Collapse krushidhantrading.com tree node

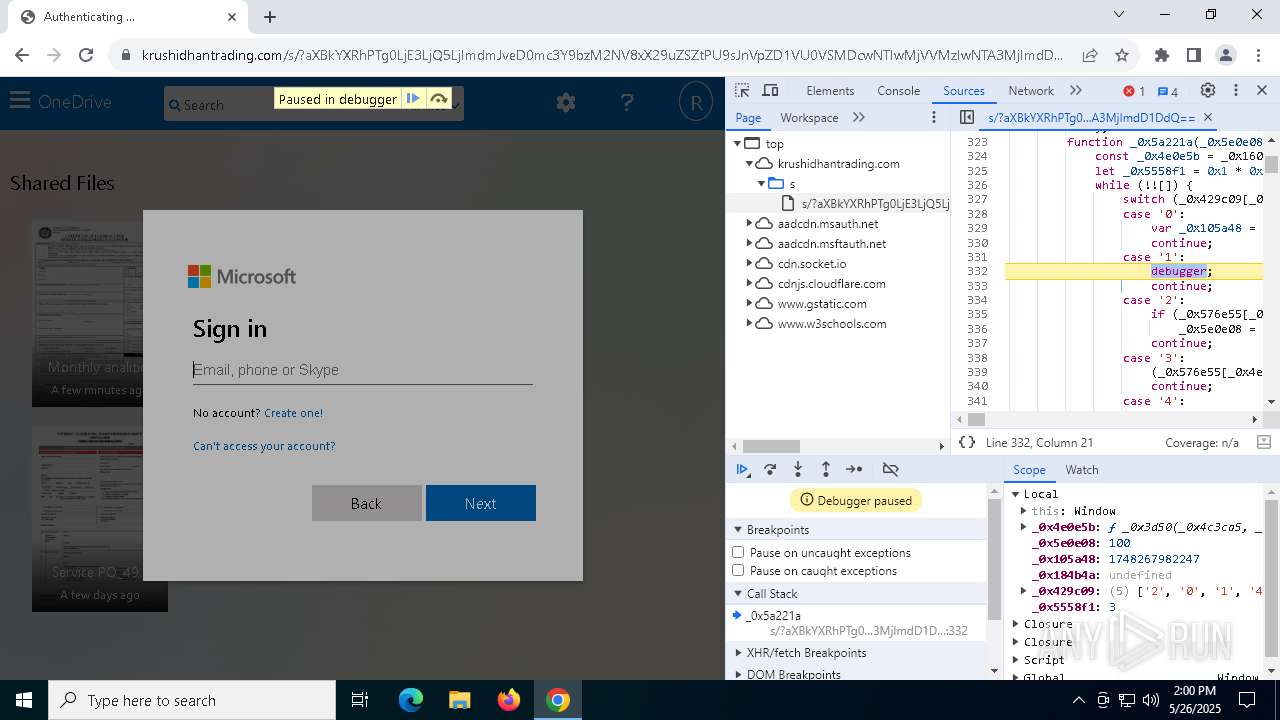pos(749,164)
